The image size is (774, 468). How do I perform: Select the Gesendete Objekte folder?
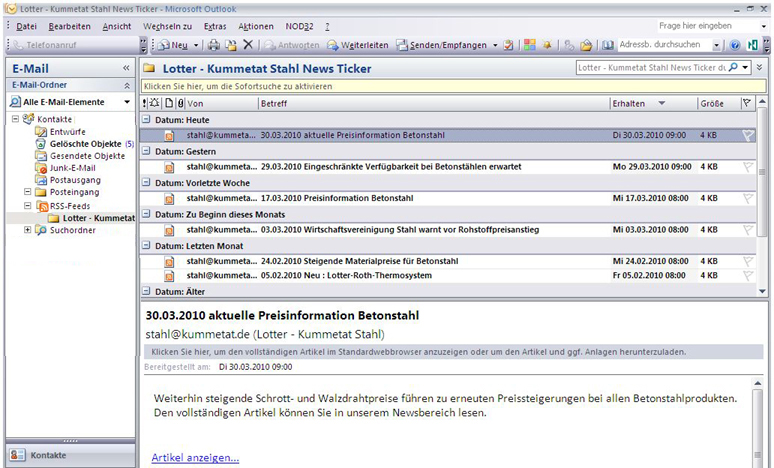[x=87, y=156]
